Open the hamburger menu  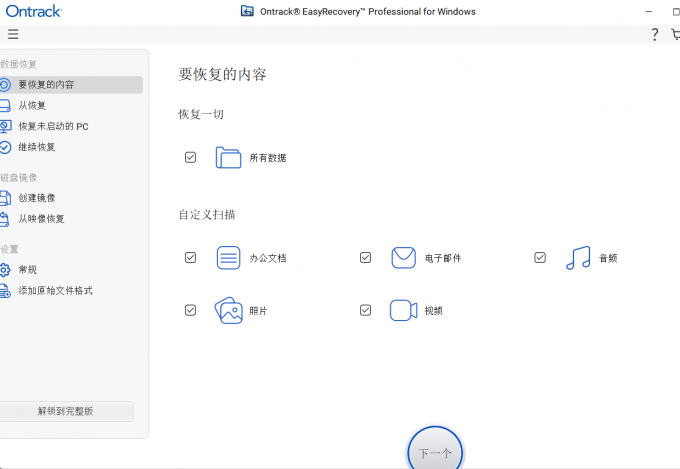[13, 34]
